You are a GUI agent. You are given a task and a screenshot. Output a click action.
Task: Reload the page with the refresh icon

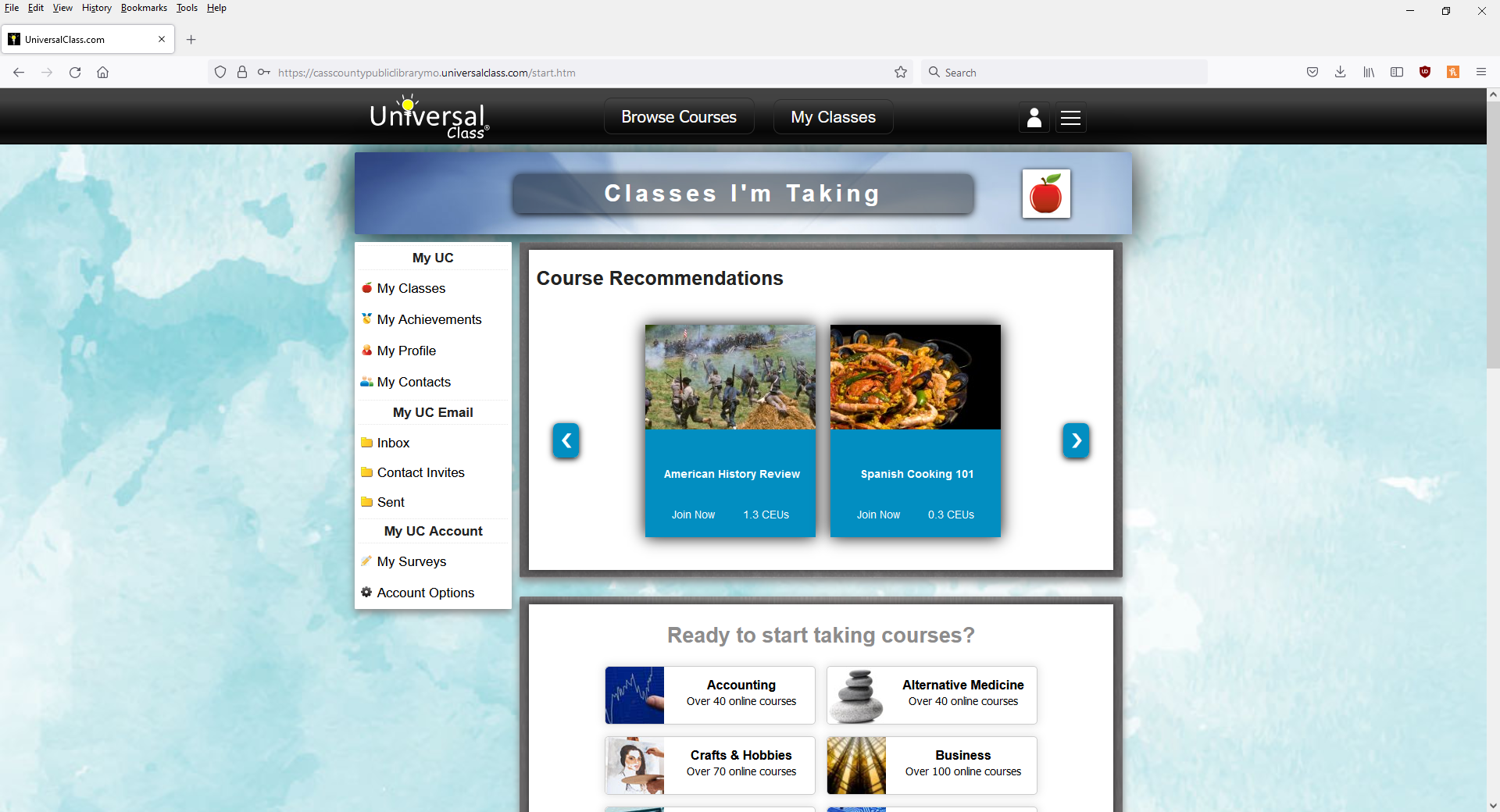[75, 73]
